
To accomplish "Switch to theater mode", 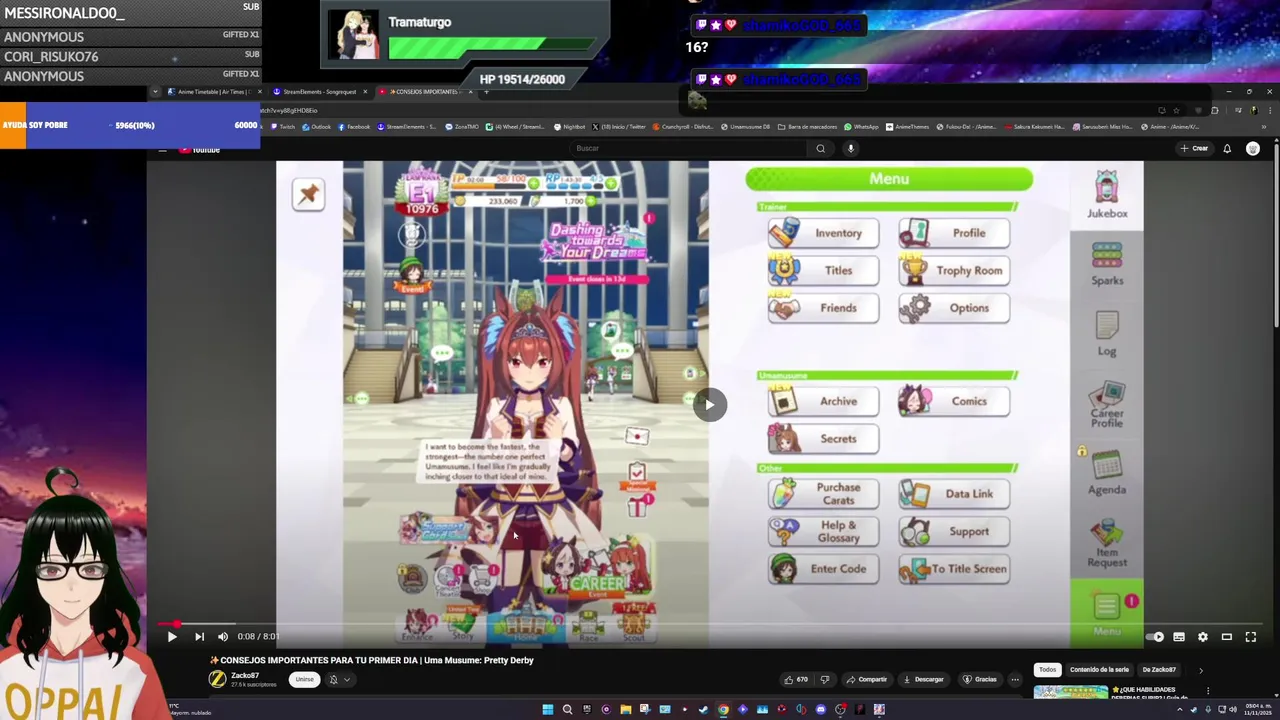I will click(x=1227, y=637).
